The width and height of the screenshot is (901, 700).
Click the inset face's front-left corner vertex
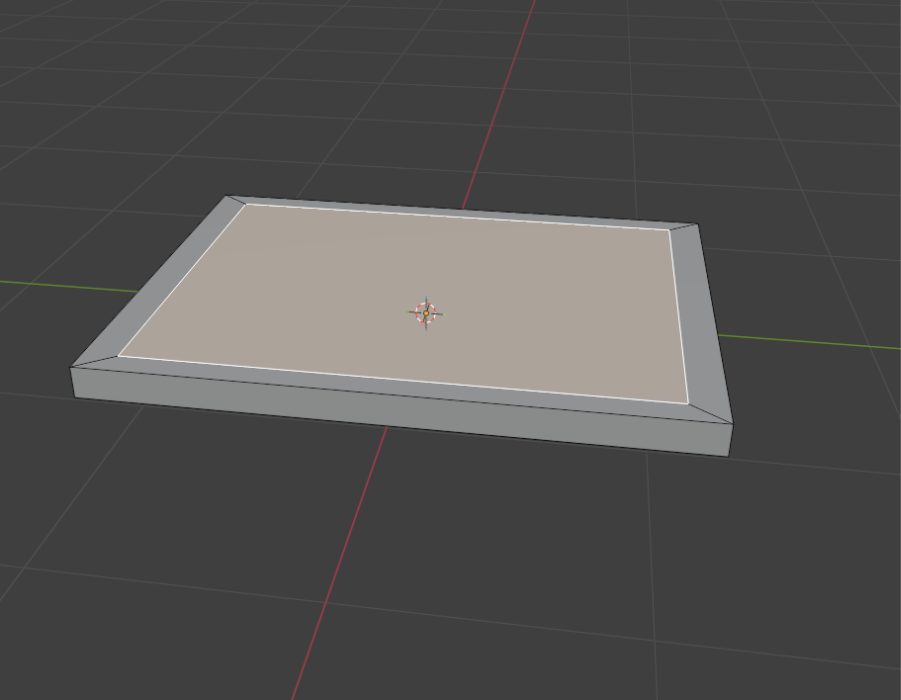[118, 356]
